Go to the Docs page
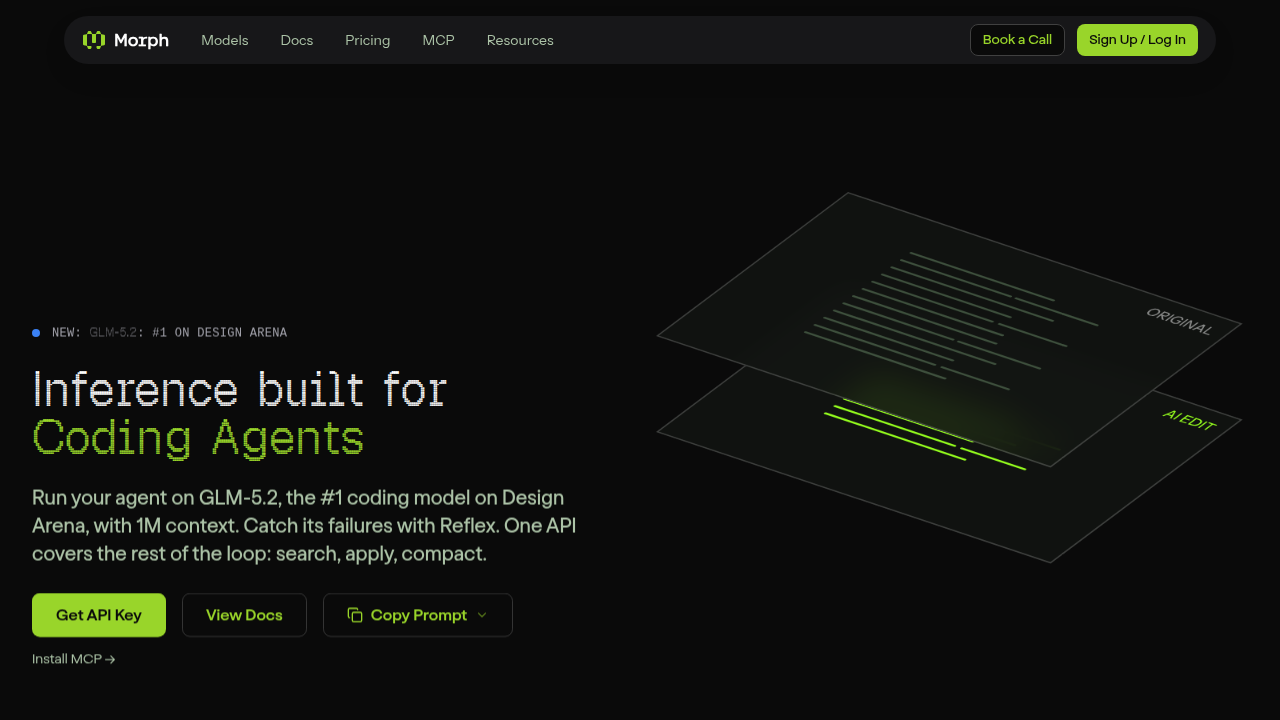 (297, 40)
